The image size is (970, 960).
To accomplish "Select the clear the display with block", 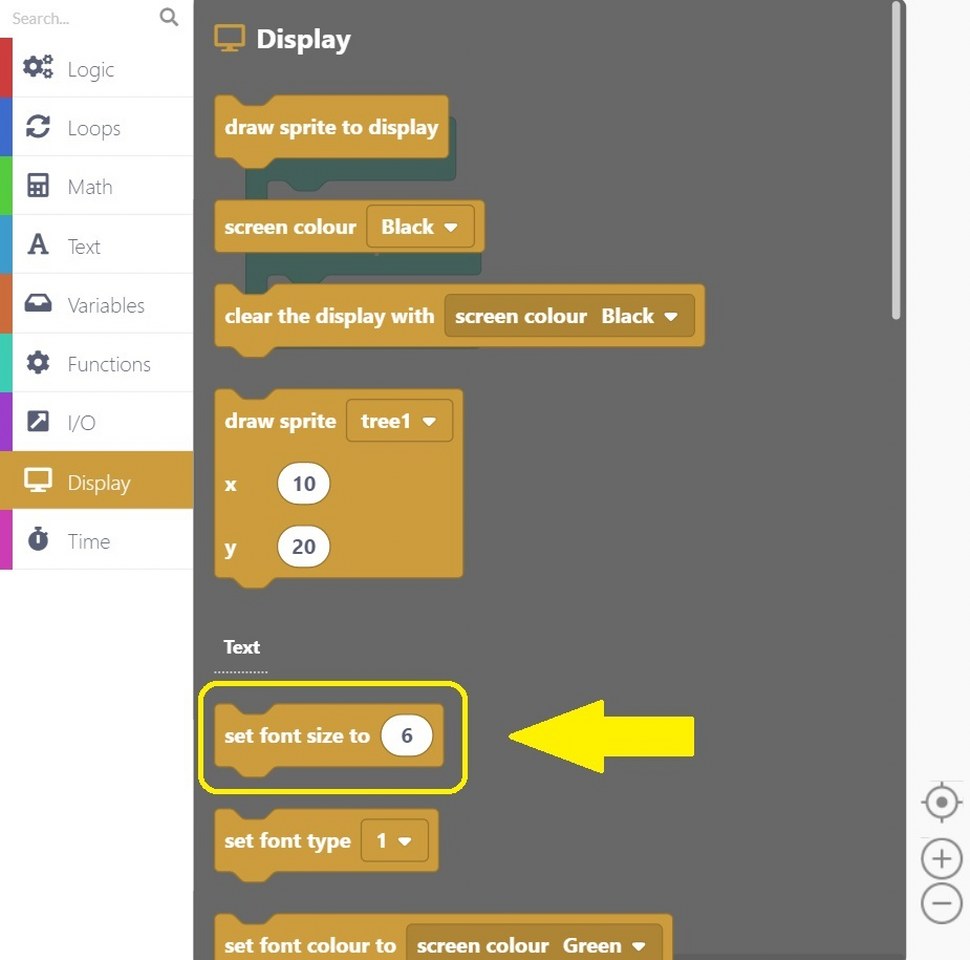I will click(x=329, y=316).
